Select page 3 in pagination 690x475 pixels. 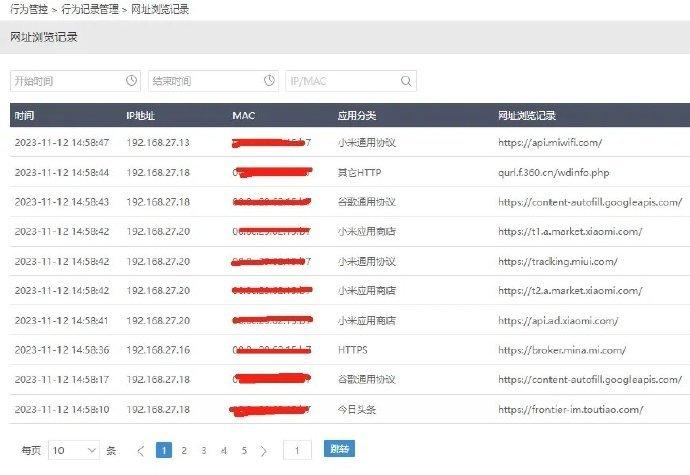pyautogui.click(x=204, y=450)
